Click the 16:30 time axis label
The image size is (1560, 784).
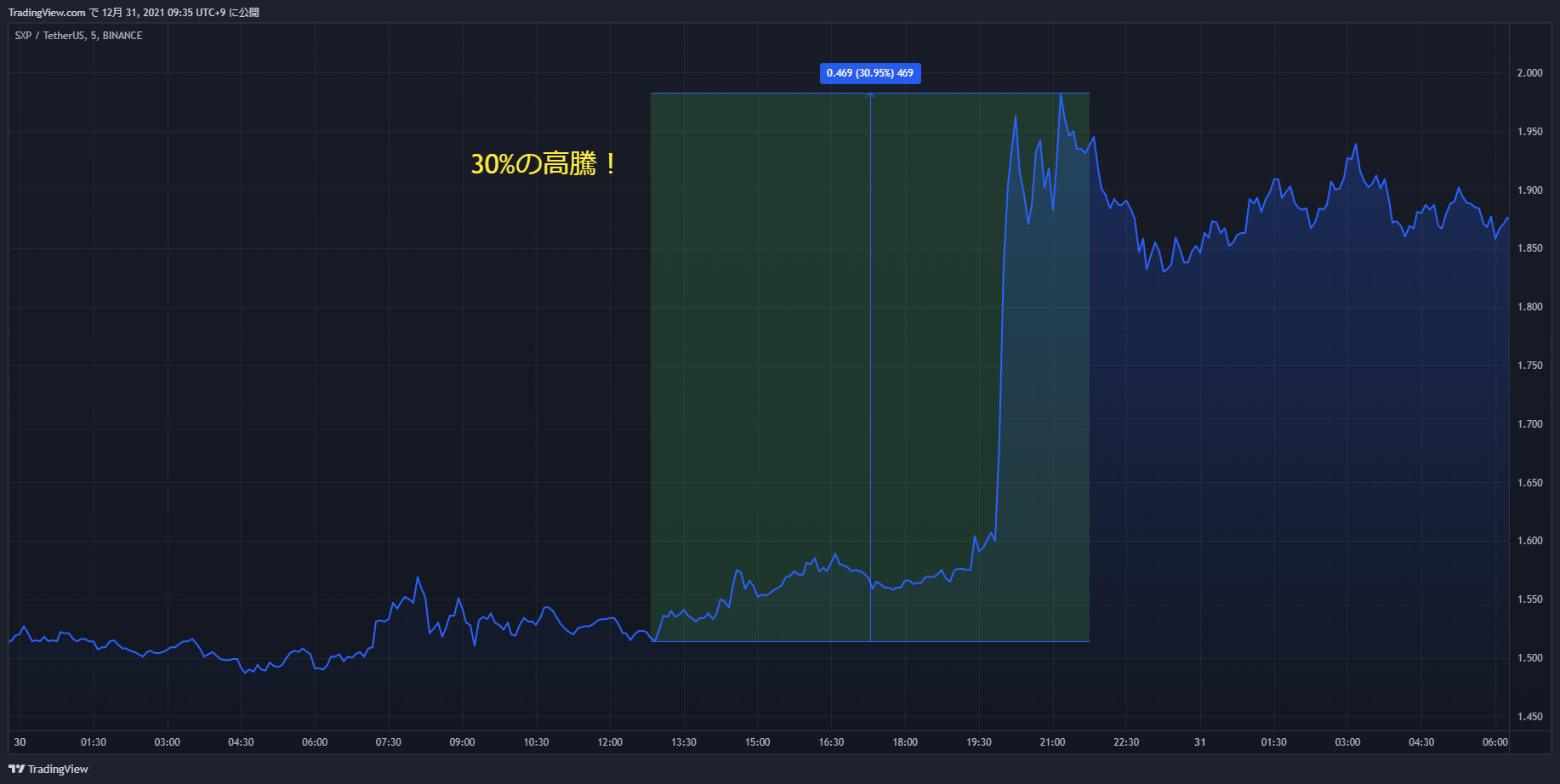[831, 742]
